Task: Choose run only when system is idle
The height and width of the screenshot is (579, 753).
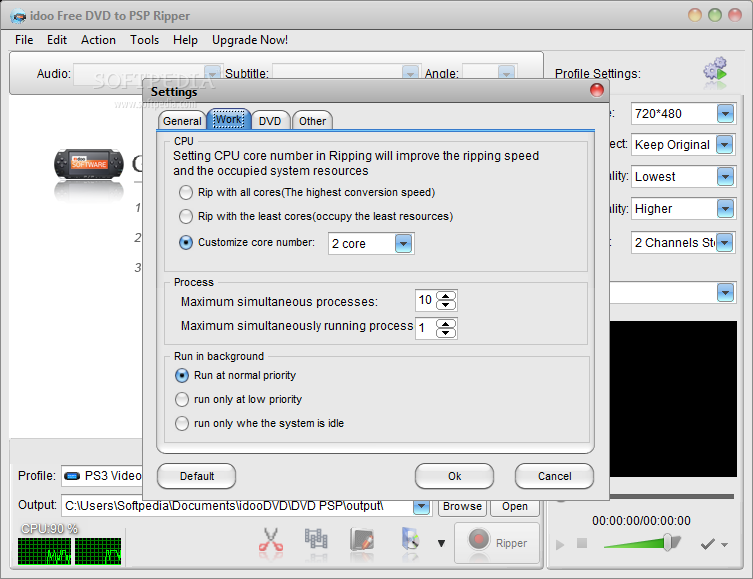Action: pos(182,423)
